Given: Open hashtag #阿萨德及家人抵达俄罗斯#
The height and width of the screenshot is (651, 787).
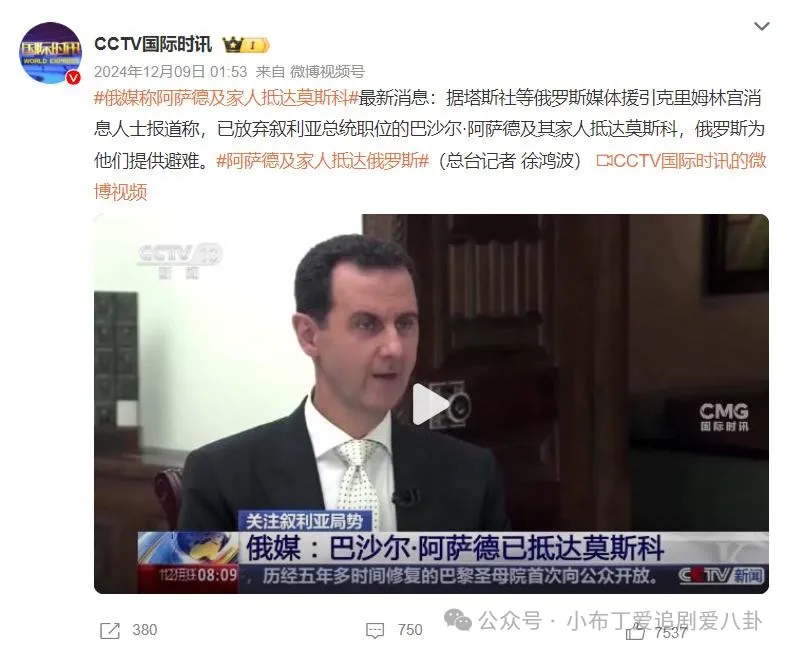Looking at the screenshot, I should [x=323, y=161].
